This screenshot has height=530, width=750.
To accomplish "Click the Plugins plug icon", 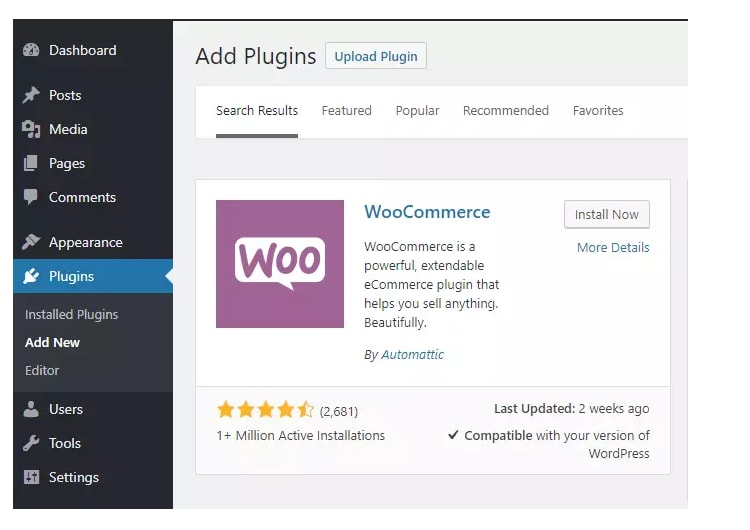I will coord(31,276).
